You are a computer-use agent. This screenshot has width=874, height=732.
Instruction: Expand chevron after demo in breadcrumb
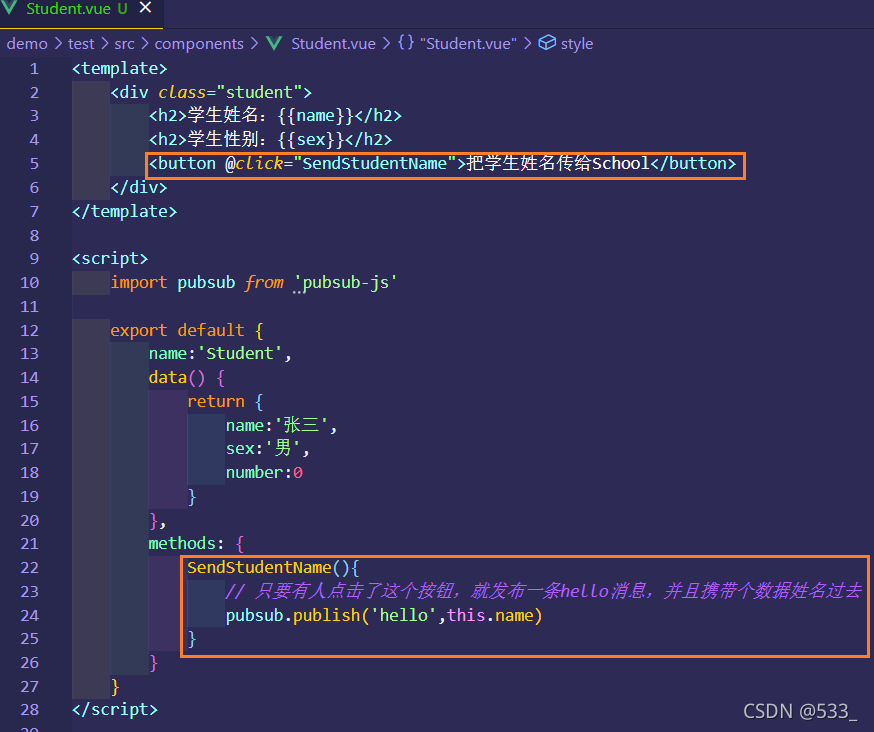click(58, 43)
